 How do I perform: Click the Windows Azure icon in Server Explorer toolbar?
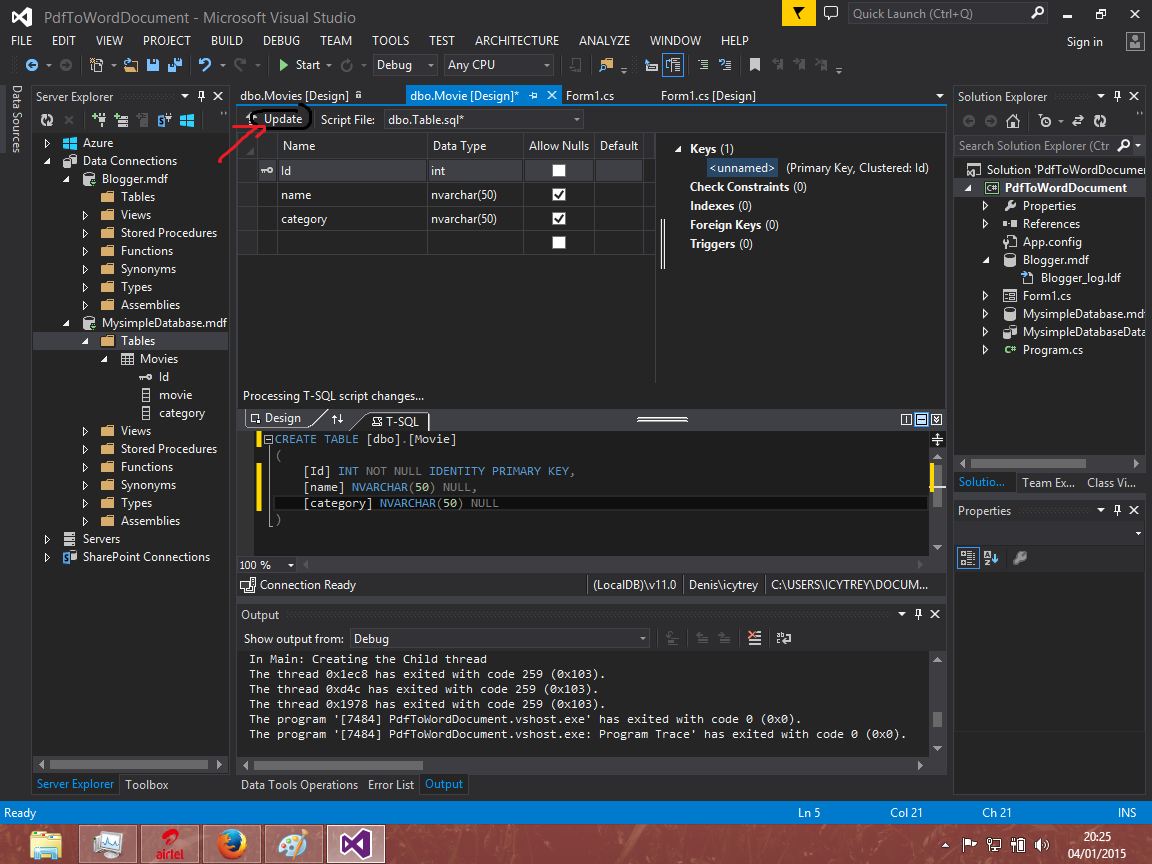(187, 120)
